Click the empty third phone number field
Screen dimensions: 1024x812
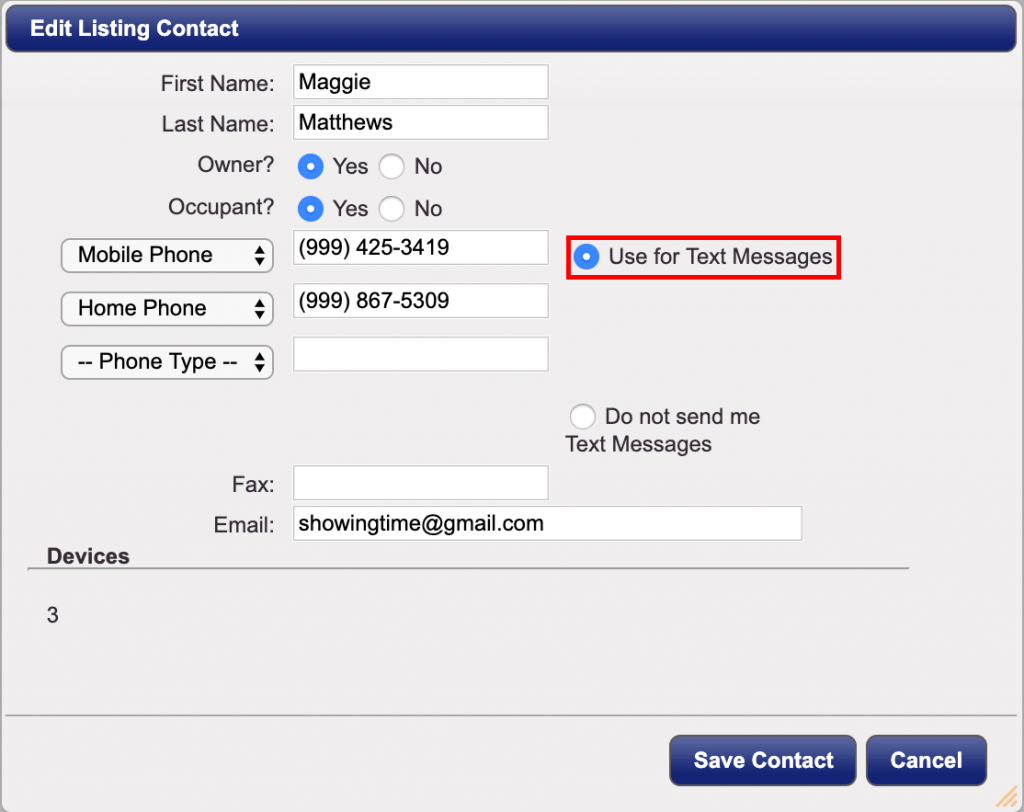tap(420, 354)
